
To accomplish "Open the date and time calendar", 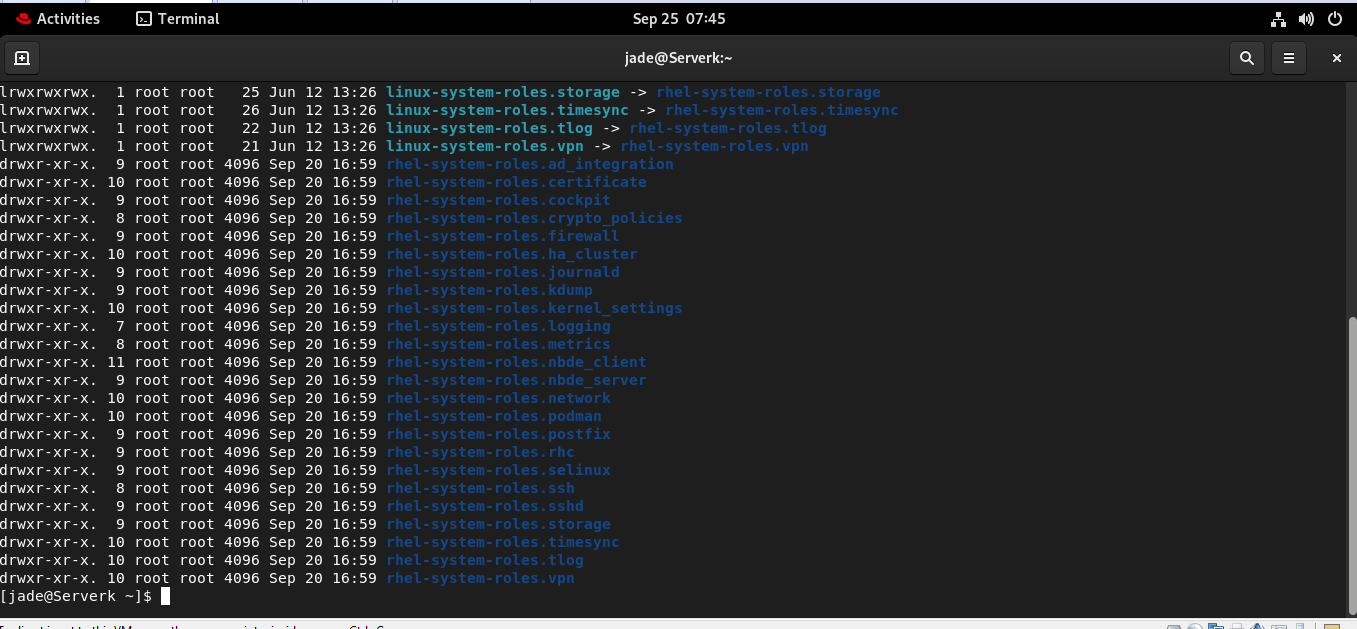I will pyautogui.click(x=678, y=18).
